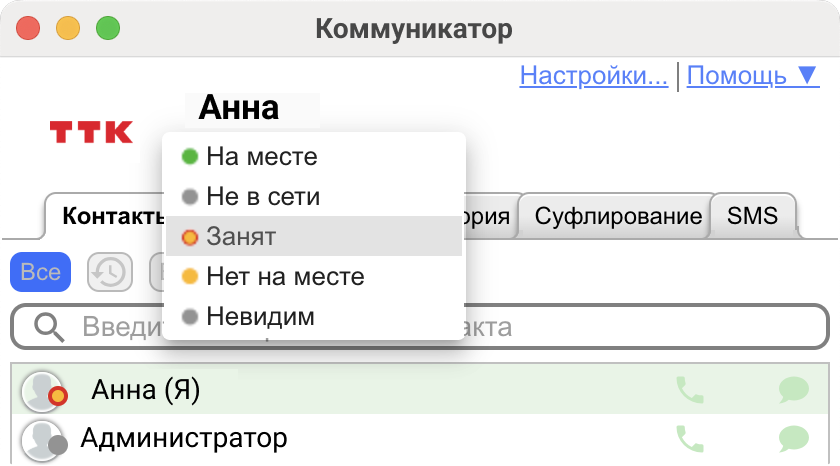Toggle the Все contacts filter
This screenshot has width=840, height=466.
[x=41, y=272]
